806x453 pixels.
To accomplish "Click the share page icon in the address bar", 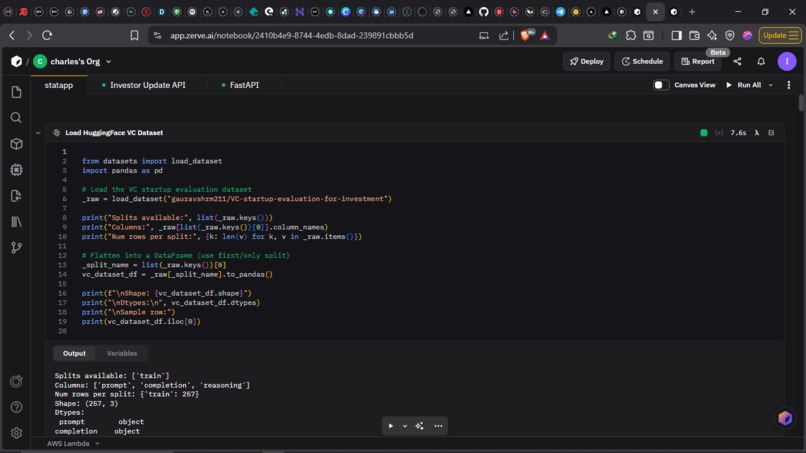I will tap(504, 35).
